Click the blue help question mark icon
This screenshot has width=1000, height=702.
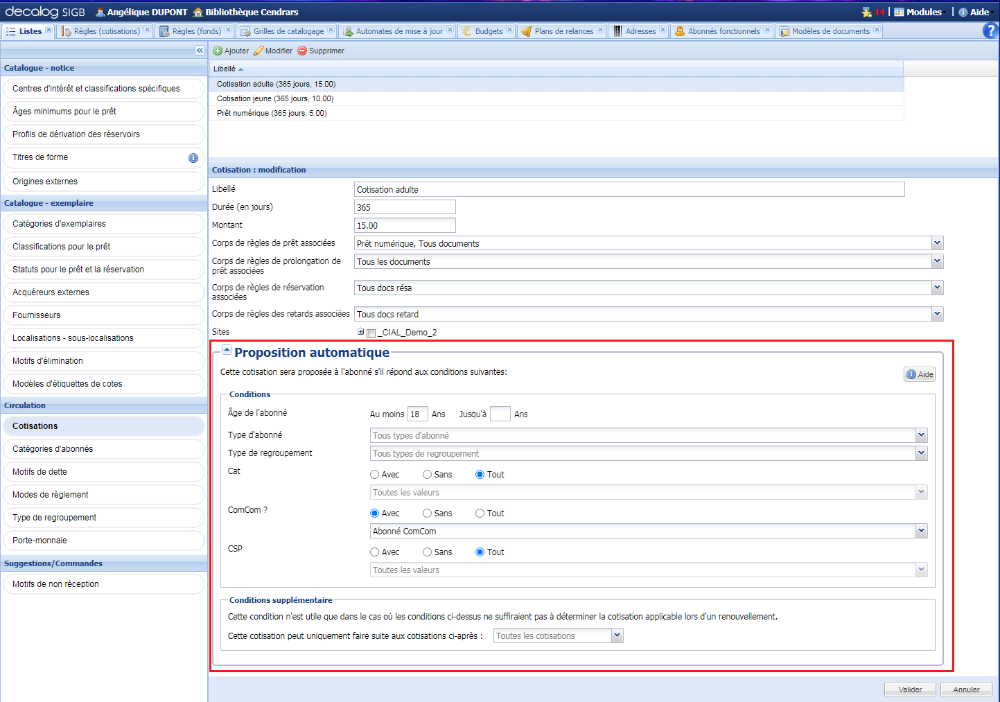tap(991, 31)
